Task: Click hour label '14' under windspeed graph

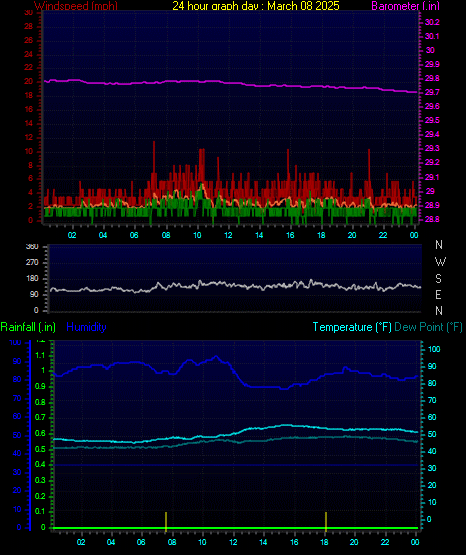Action: click(259, 235)
